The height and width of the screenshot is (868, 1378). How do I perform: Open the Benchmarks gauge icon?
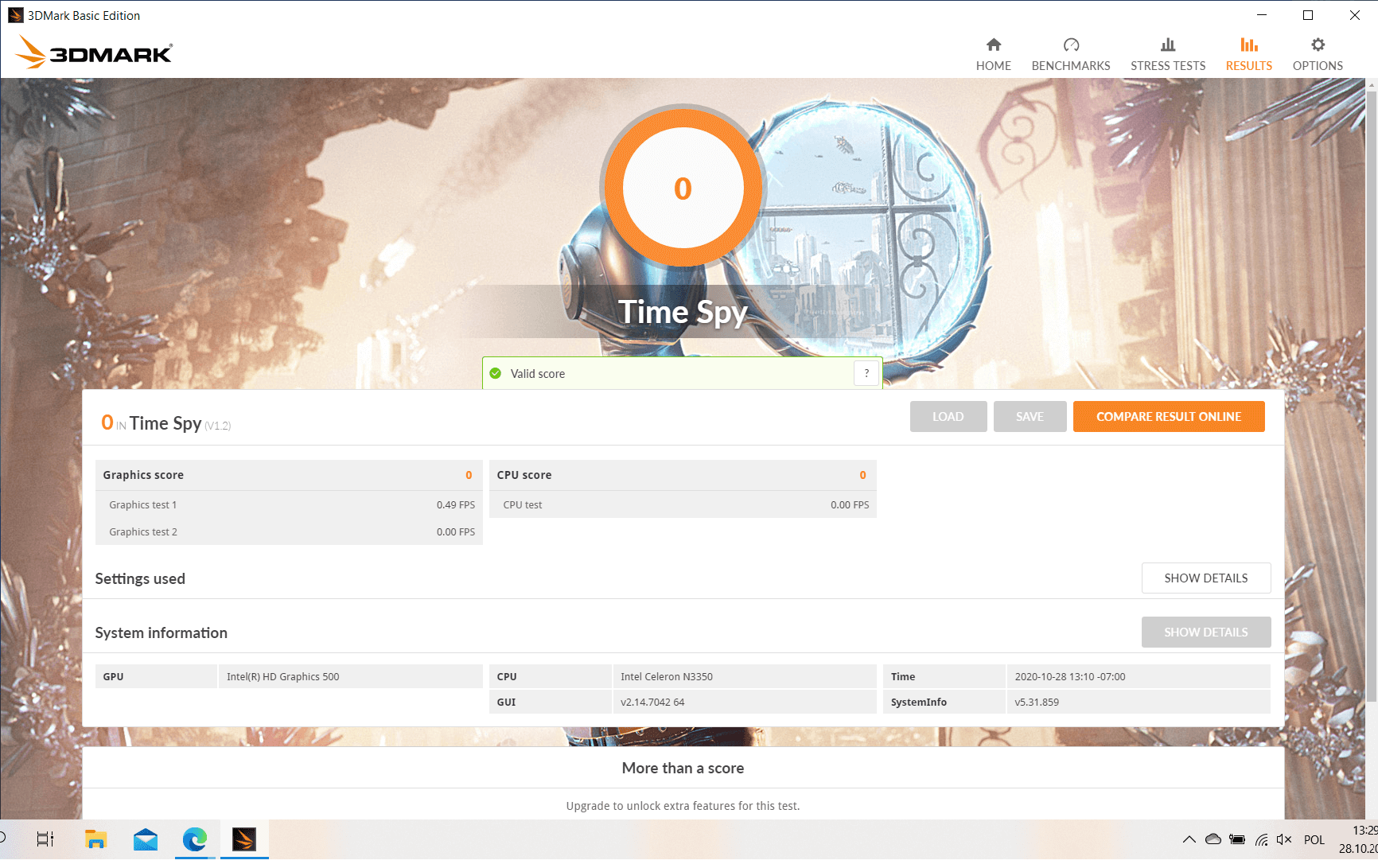pos(1070,45)
